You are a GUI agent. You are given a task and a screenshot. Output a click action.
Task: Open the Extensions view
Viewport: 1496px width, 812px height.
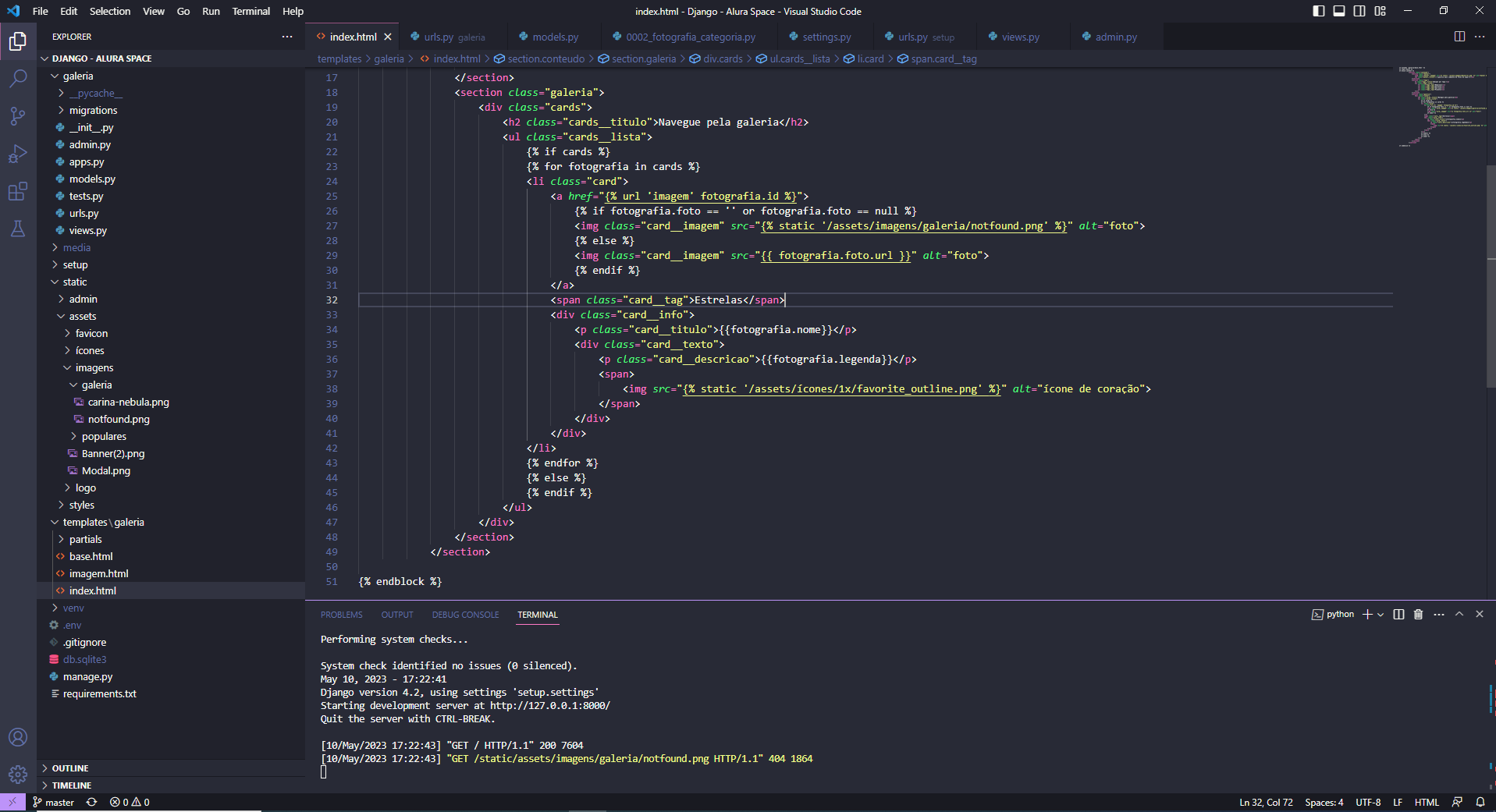click(x=18, y=191)
